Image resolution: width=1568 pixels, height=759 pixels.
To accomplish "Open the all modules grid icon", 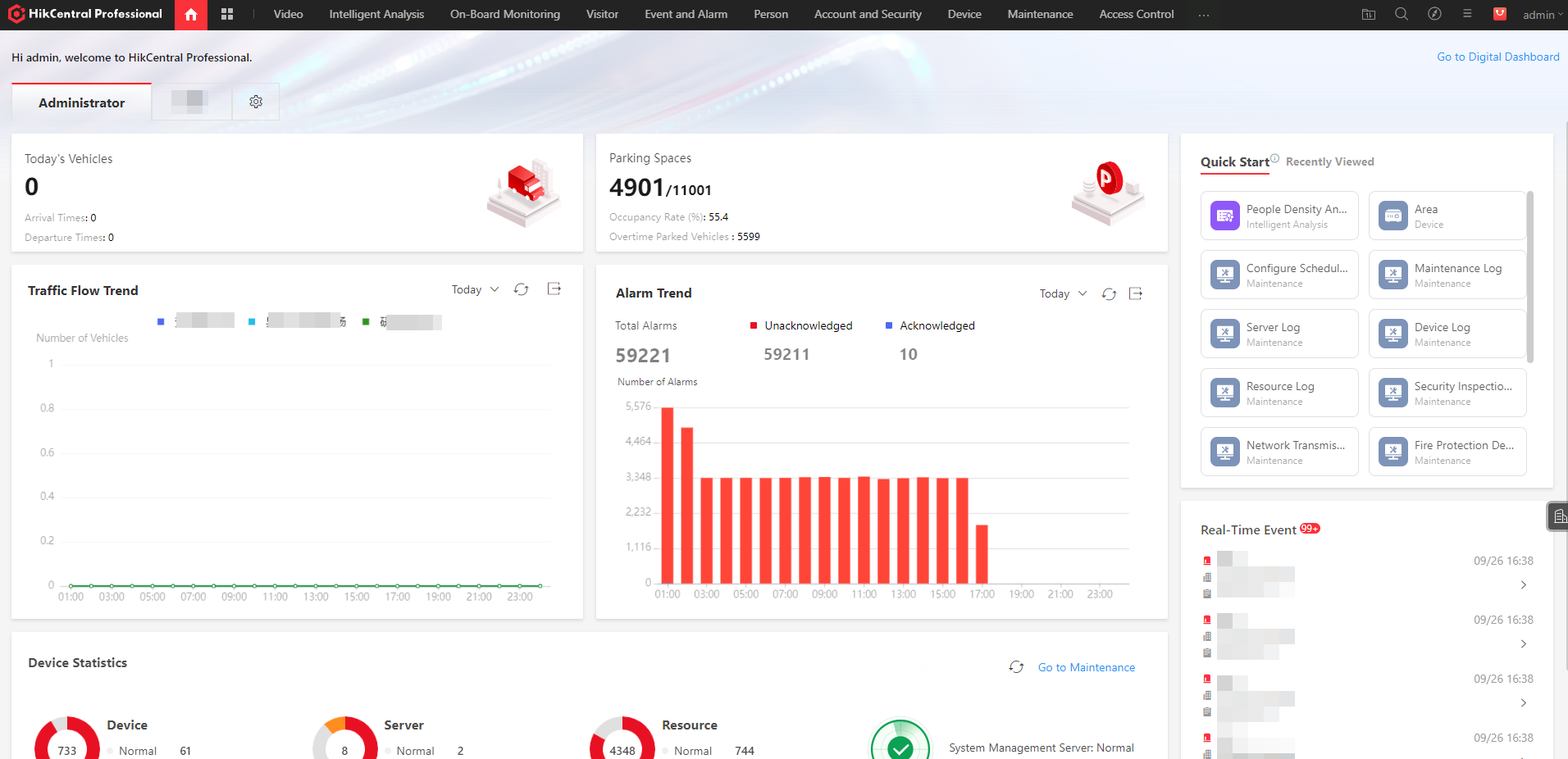I will click(x=227, y=15).
